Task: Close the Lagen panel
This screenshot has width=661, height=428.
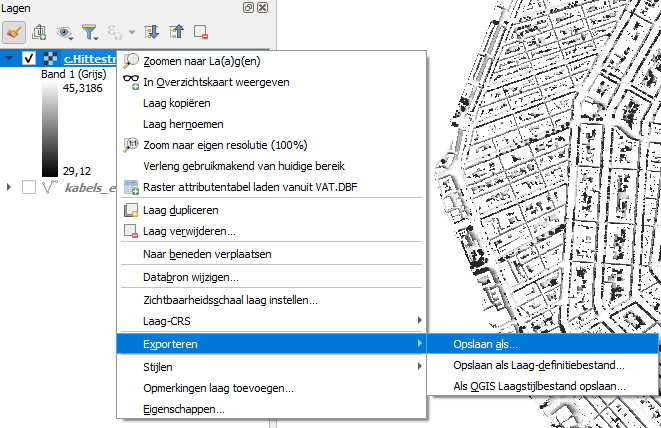Action: coord(263,8)
